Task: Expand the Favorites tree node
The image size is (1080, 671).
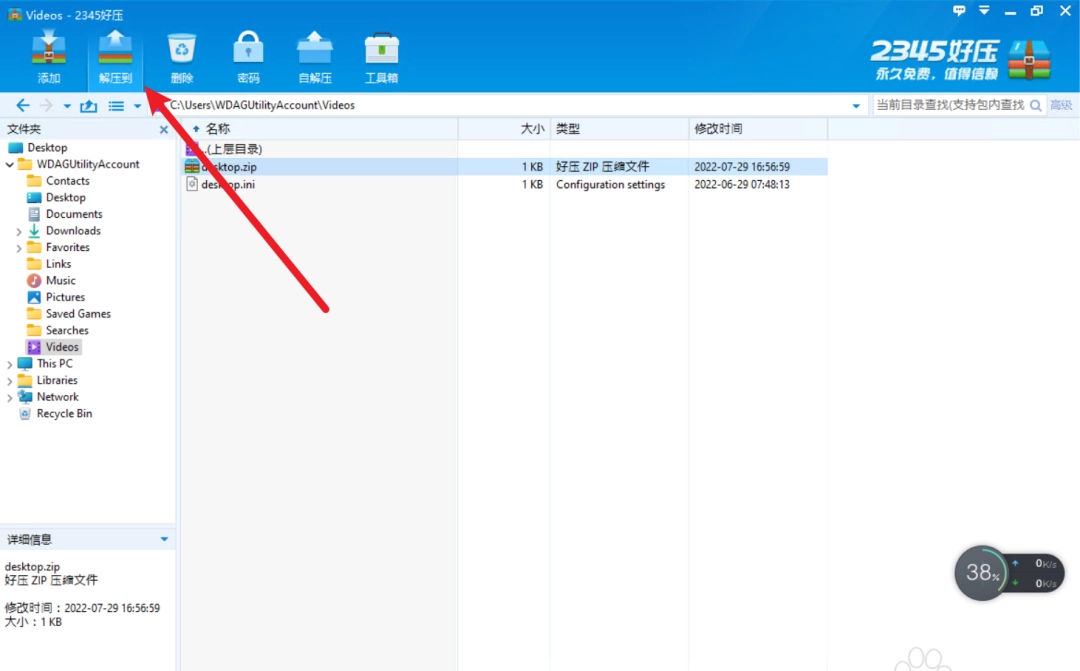Action: 19,248
